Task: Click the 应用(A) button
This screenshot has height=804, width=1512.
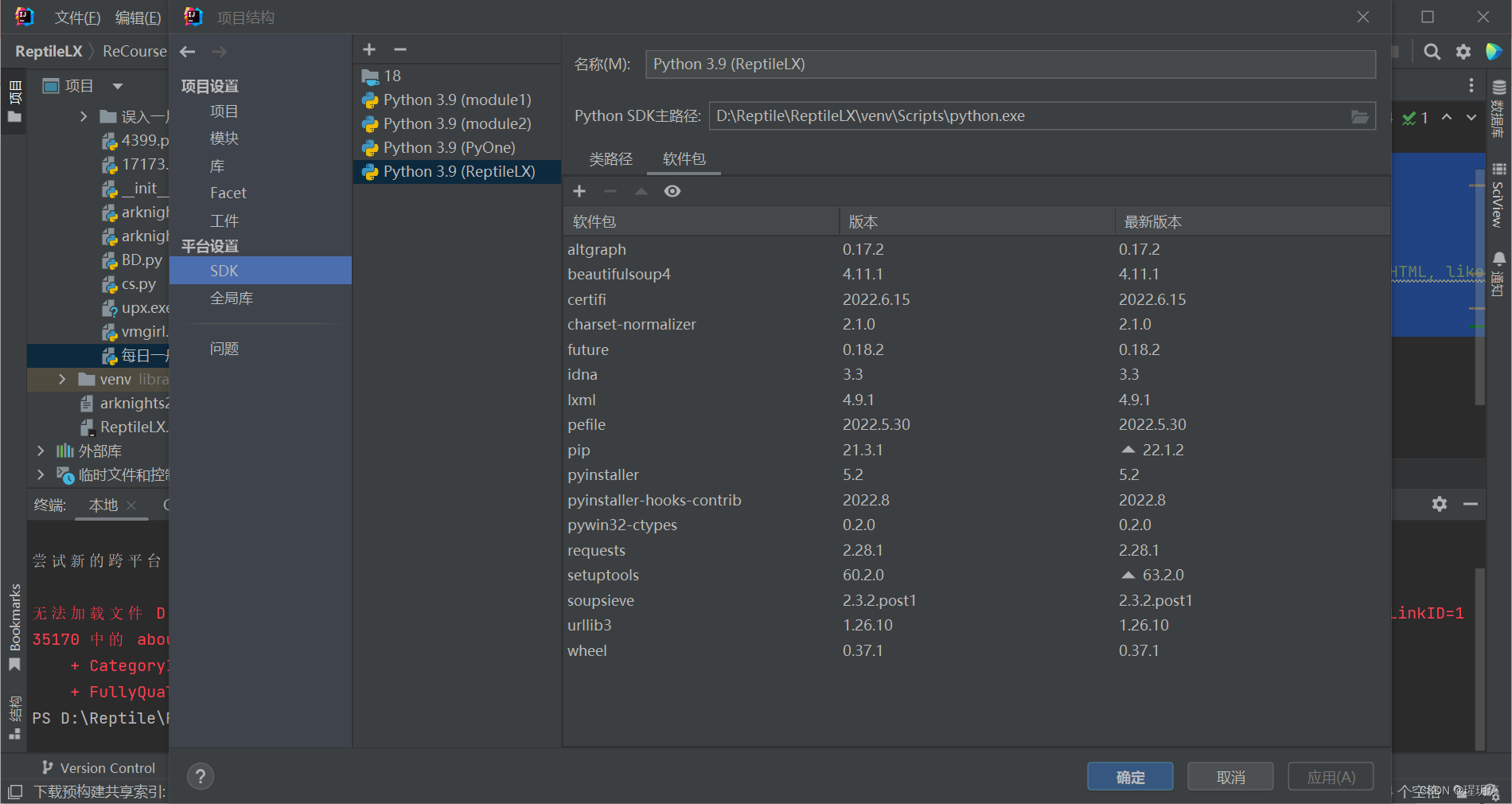Action: (1331, 777)
